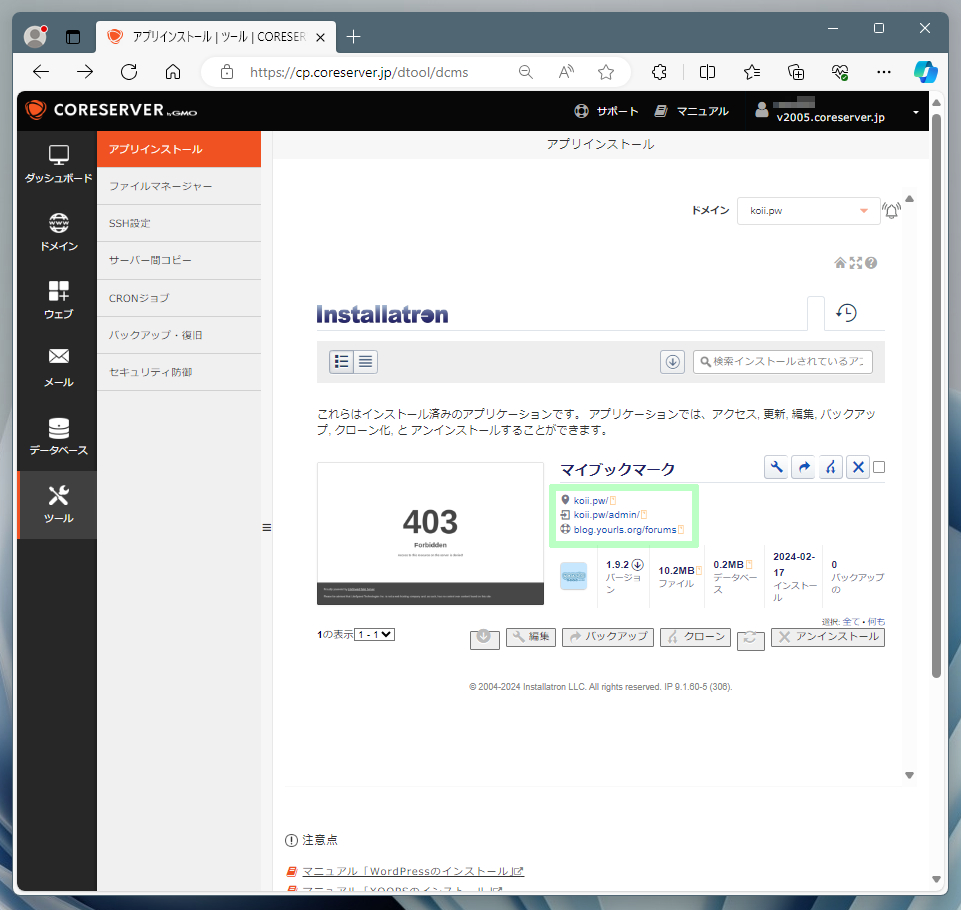Click the アプリインストール browser tab

click(216, 37)
